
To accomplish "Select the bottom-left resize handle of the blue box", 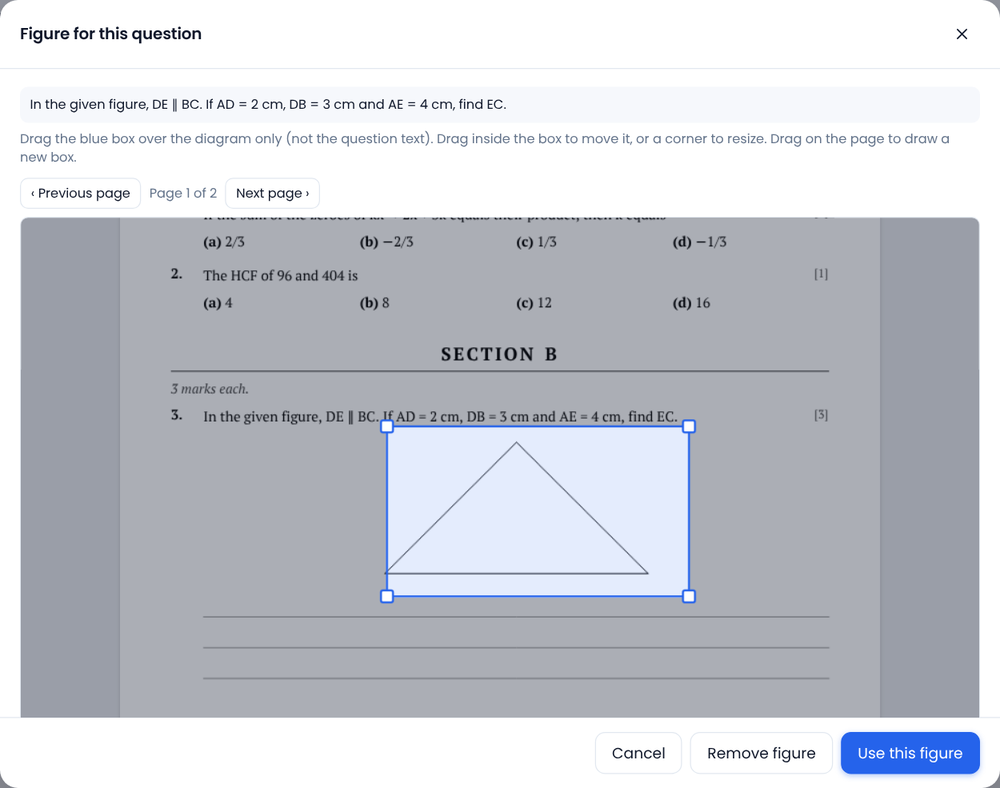I will tap(387, 596).
